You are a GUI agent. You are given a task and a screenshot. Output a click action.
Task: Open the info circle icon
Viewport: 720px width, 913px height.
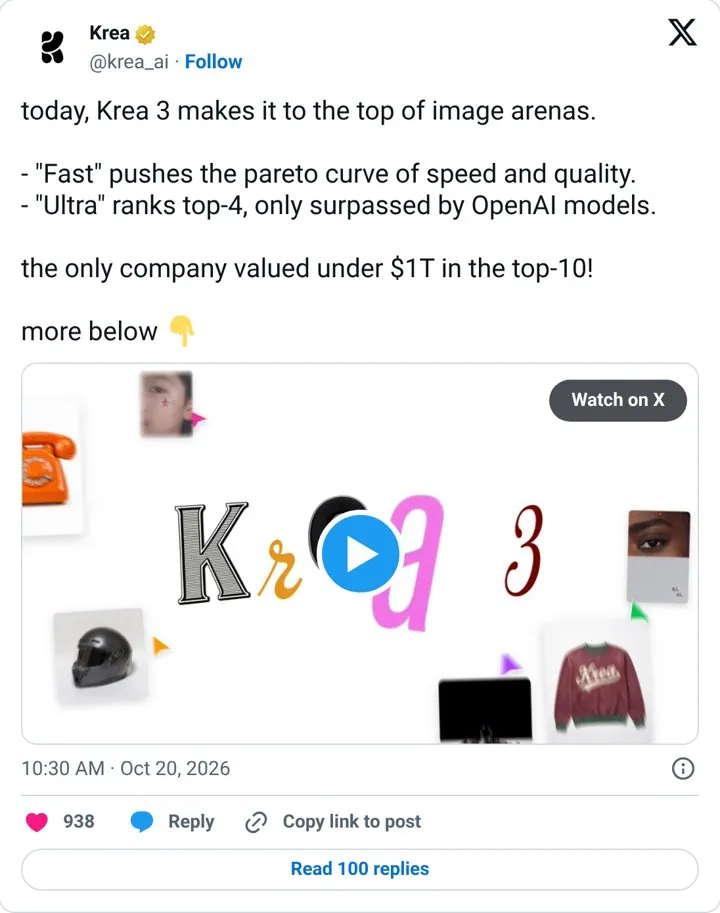tap(683, 769)
